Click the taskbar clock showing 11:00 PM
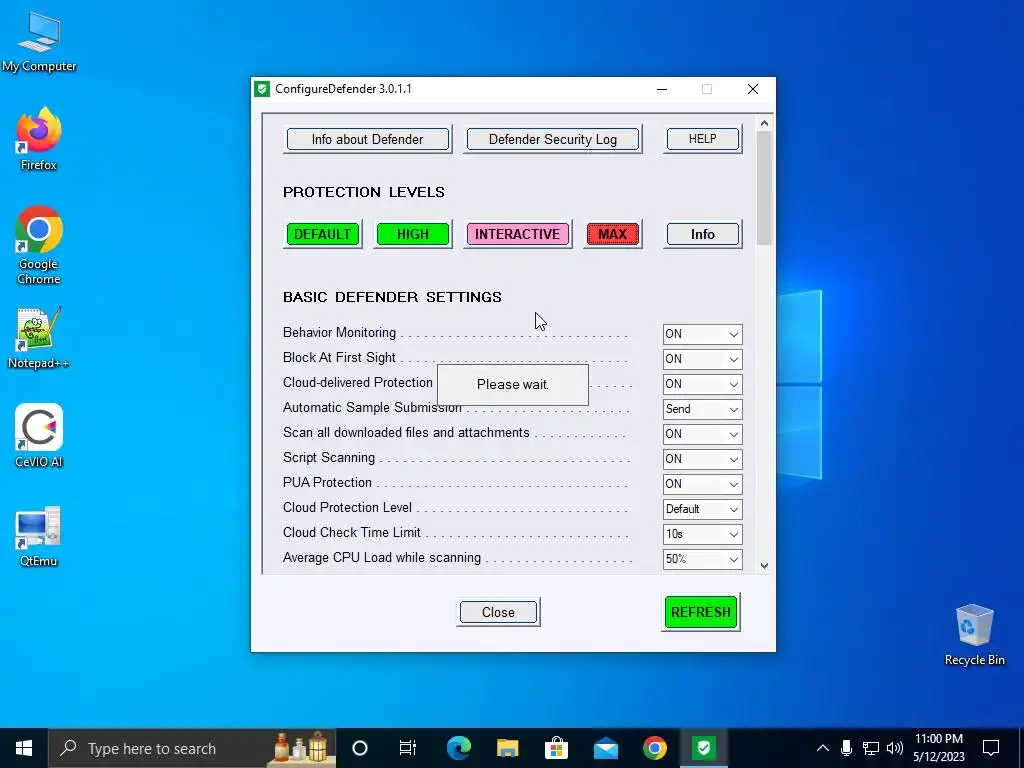This screenshot has height=768, width=1024. tap(938, 748)
